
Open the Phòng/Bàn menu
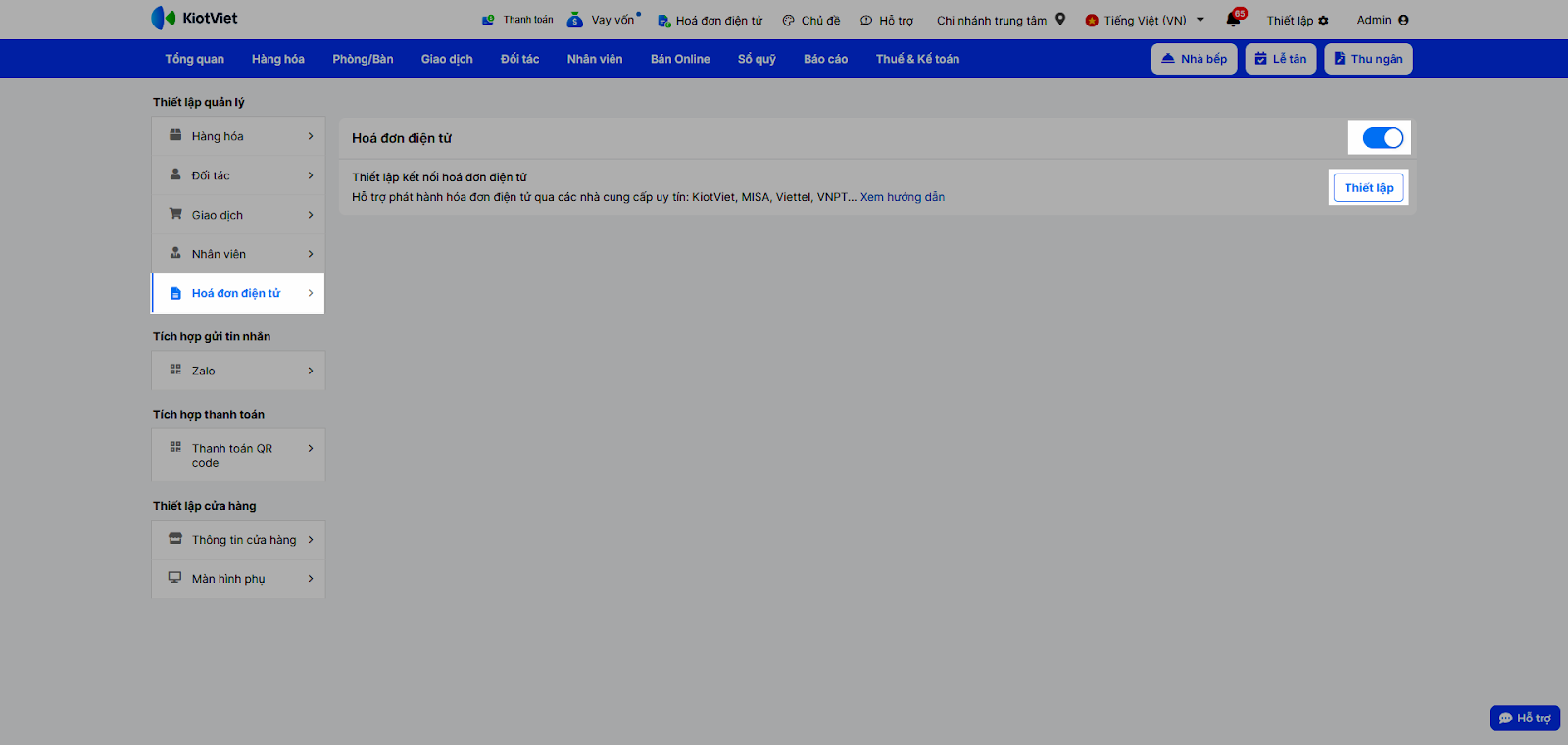coord(363,59)
